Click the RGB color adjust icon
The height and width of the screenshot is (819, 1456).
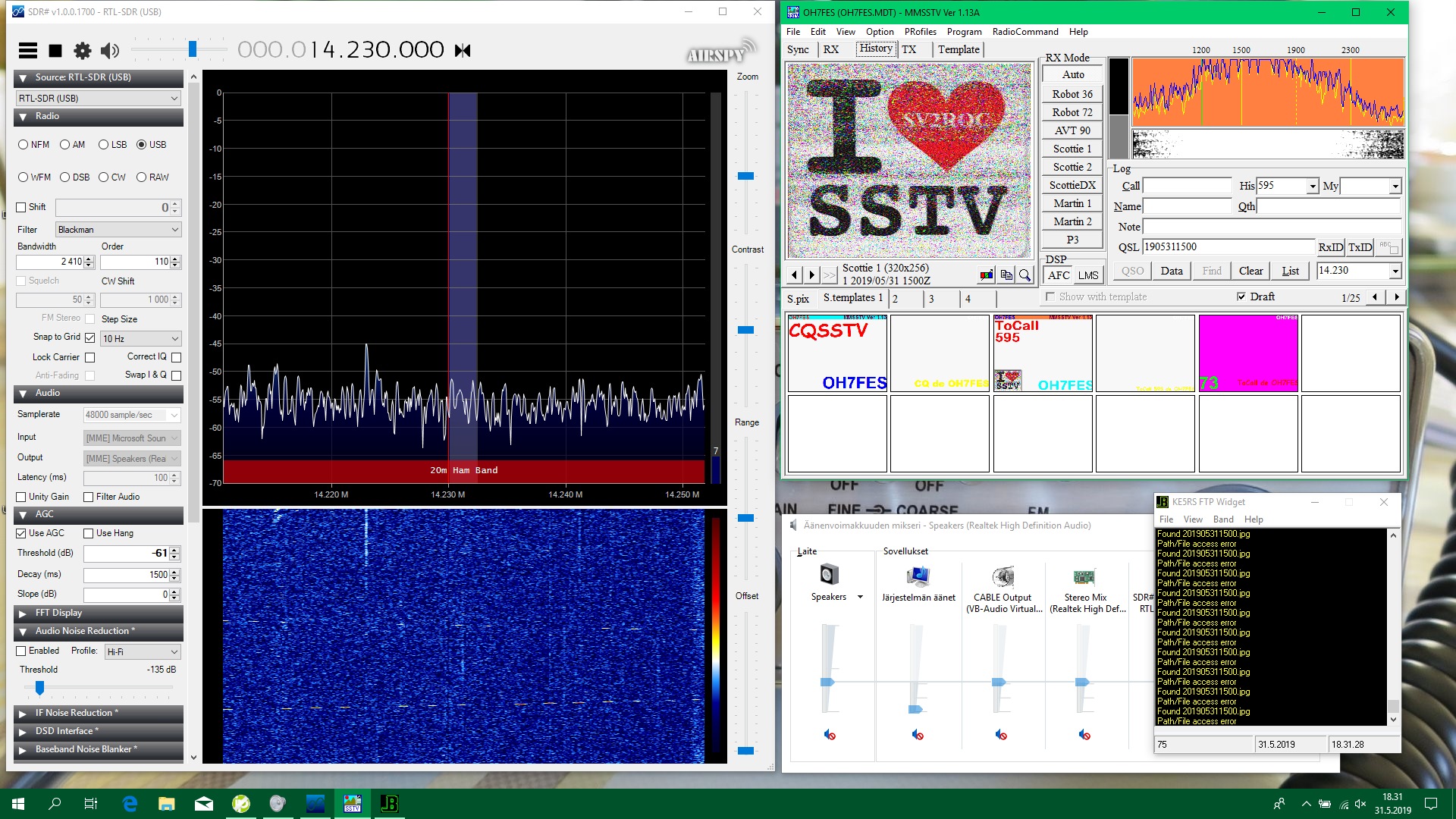tap(987, 275)
